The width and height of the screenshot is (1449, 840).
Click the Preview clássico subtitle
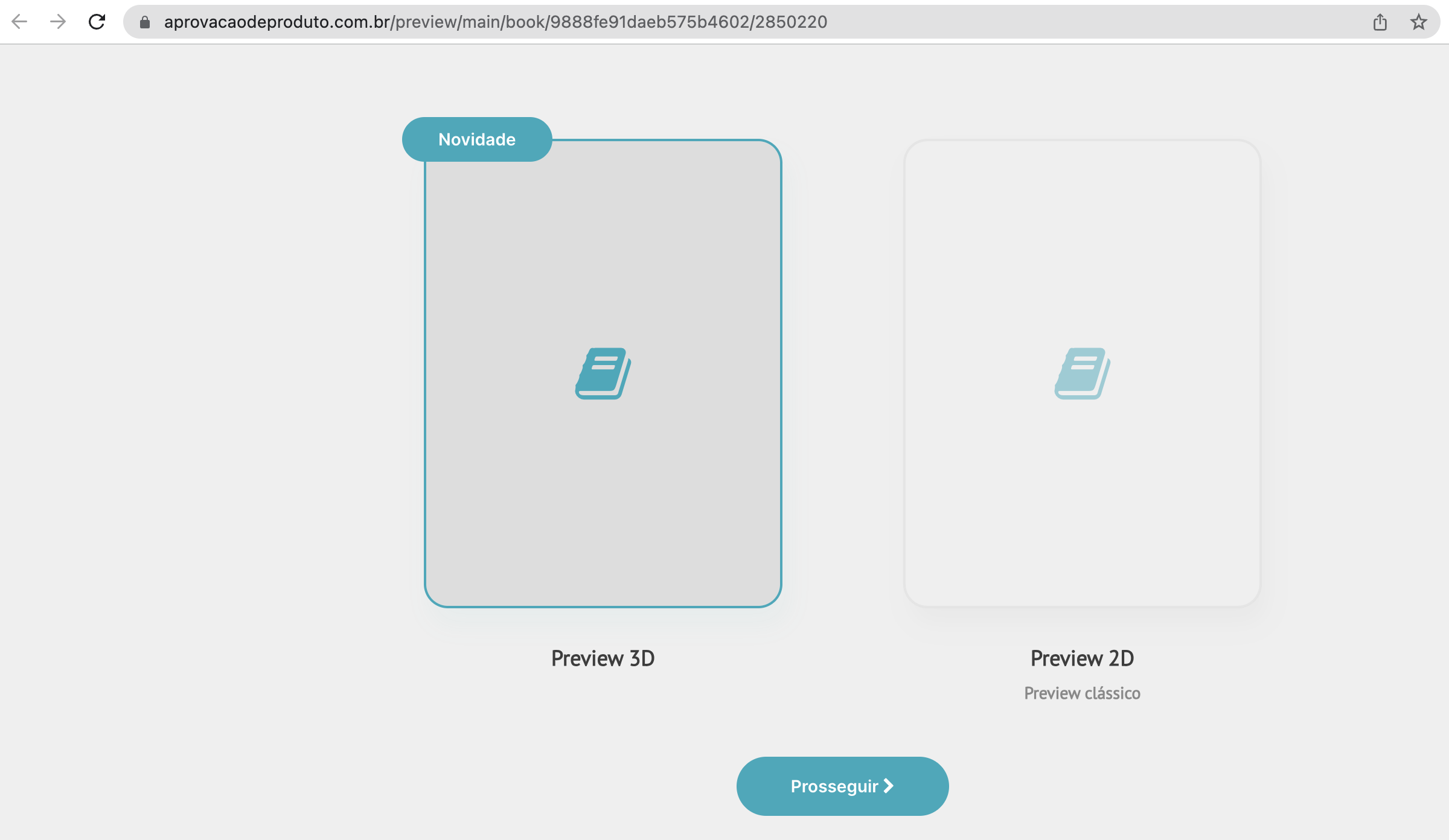pos(1082,693)
